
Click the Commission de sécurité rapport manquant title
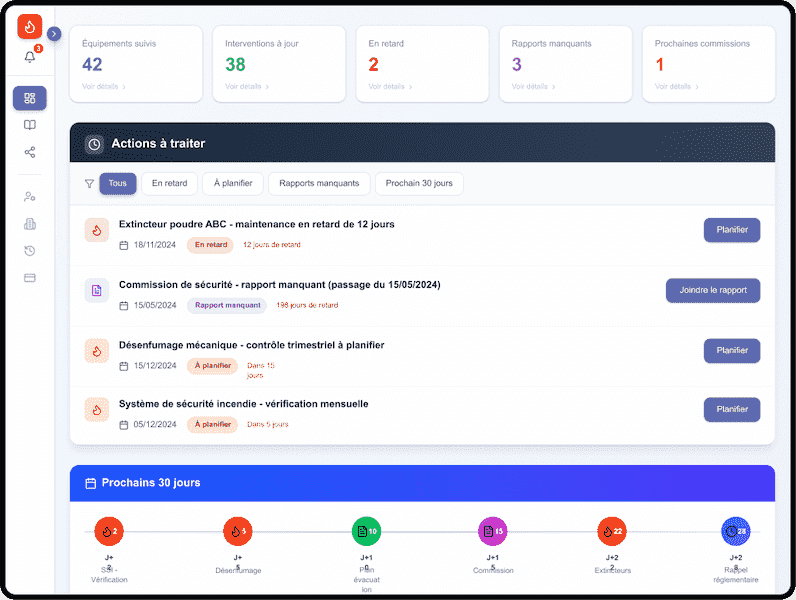click(280, 285)
